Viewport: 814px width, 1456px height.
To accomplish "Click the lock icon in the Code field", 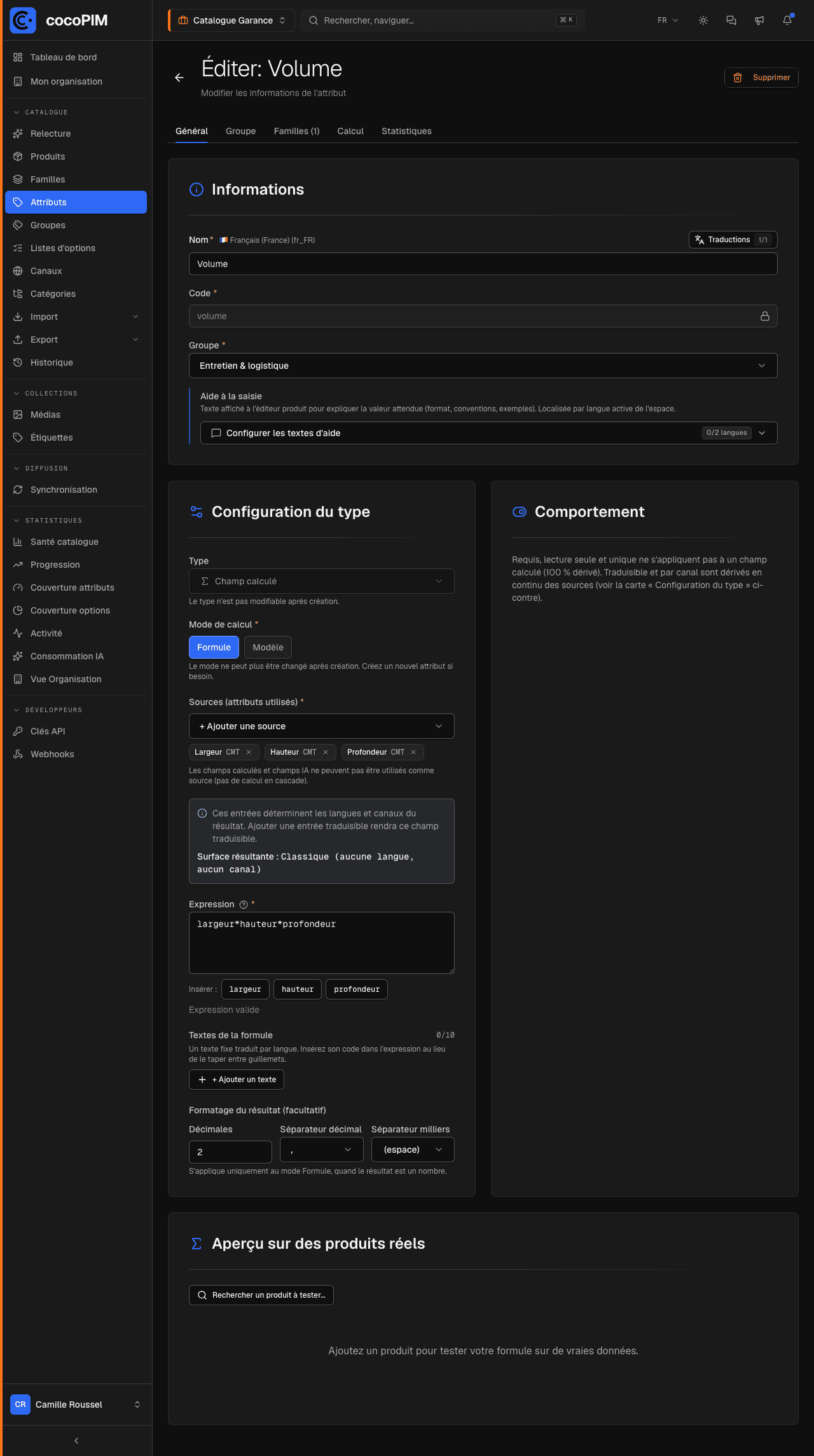I will (765, 316).
